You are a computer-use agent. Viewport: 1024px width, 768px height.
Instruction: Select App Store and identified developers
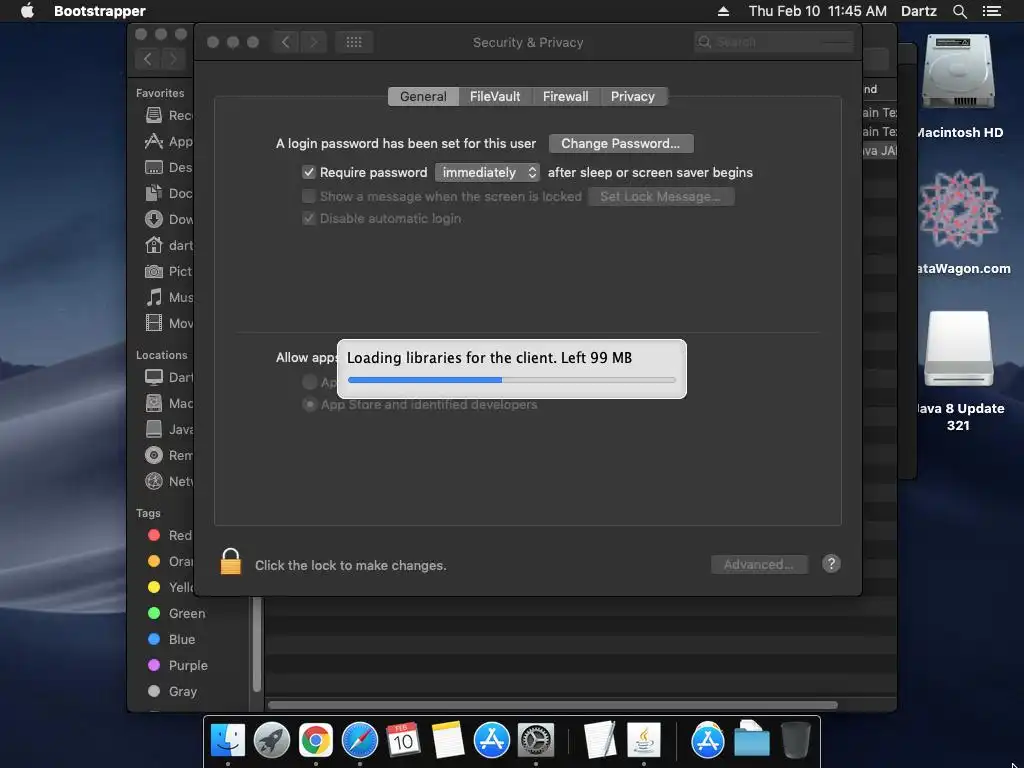click(309, 404)
